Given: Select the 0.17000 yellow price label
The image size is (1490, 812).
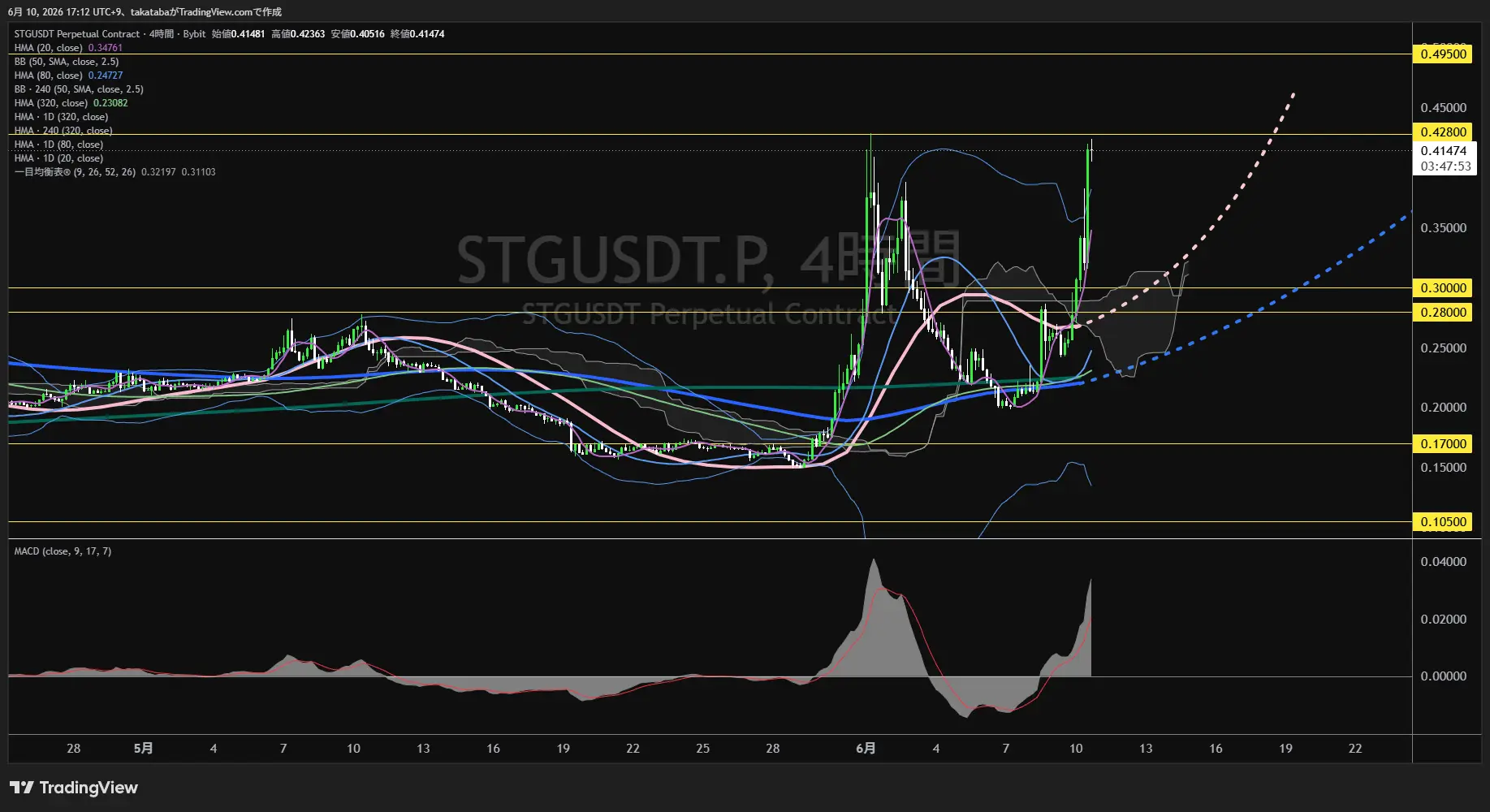Looking at the screenshot, I should pyautogui.click(x=1443, y=444).
